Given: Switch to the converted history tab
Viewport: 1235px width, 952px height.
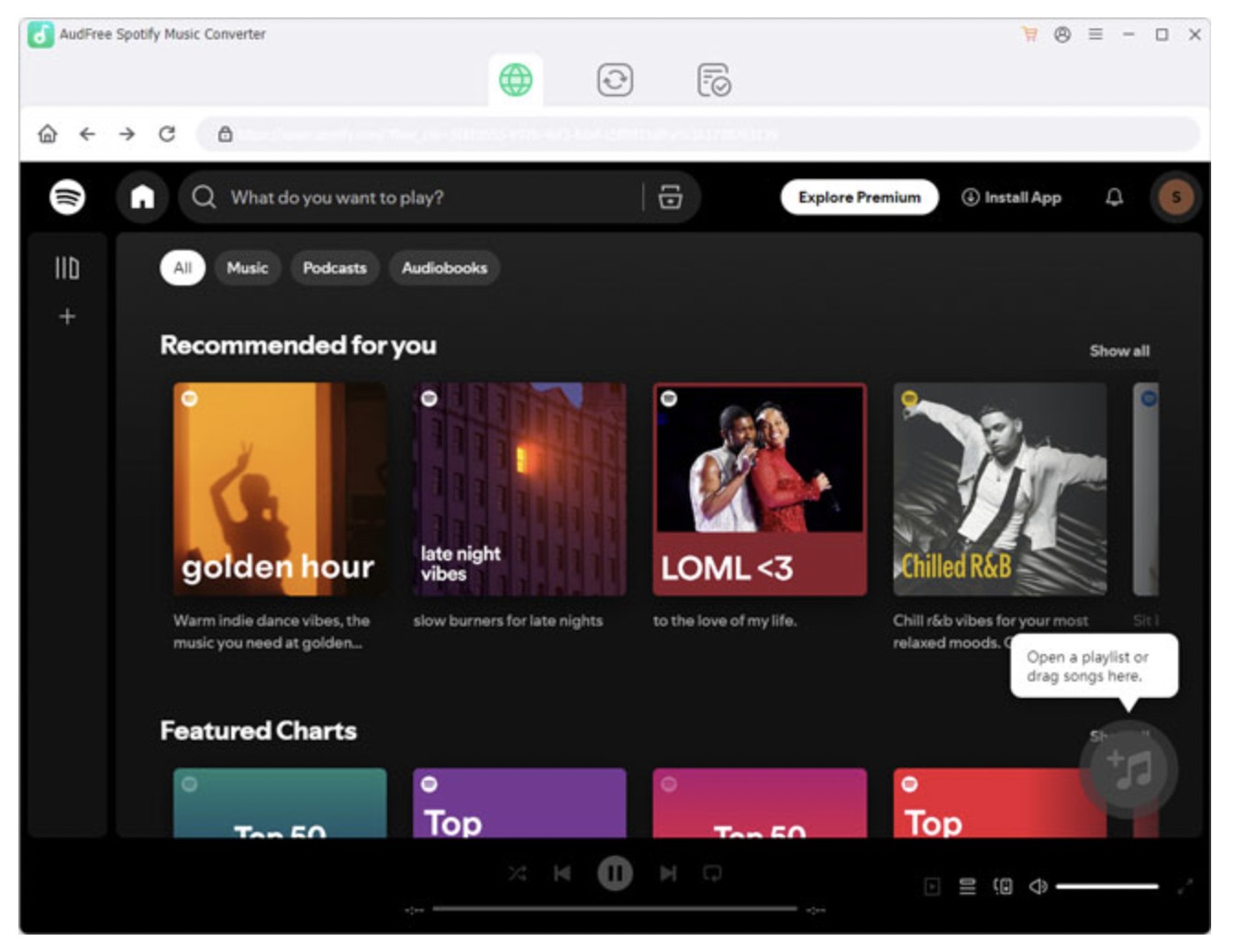Looking at the screenshot, I should [x=714, y=80].
